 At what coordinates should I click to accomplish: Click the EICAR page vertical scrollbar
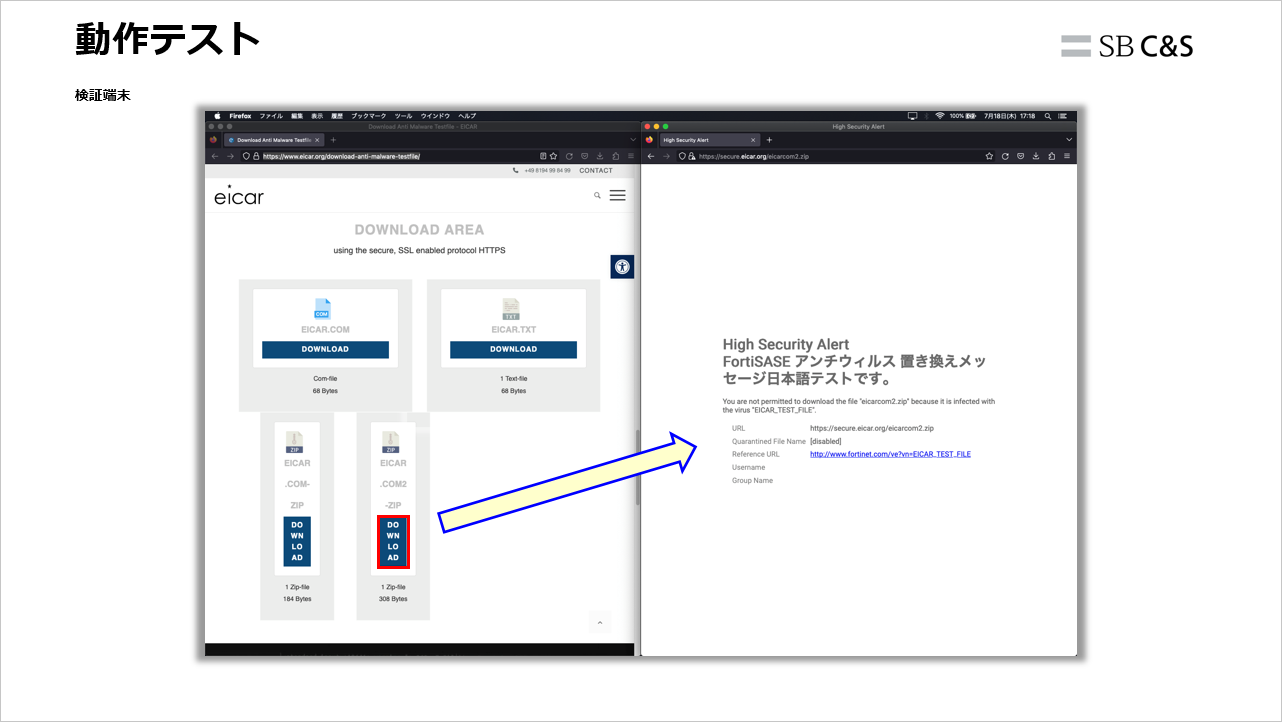pyautogui.click(x=636, y=467)
